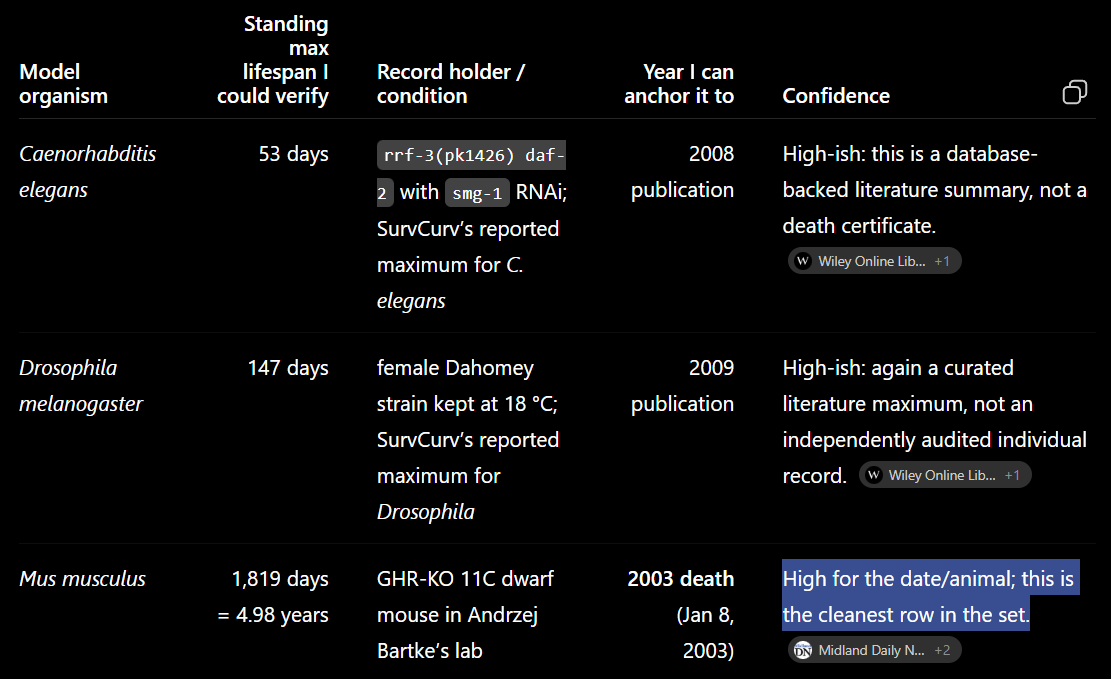This screenshot has height=679, width=1111.
Task: Select the Mus musculus cell
Action: click(82, 578)
